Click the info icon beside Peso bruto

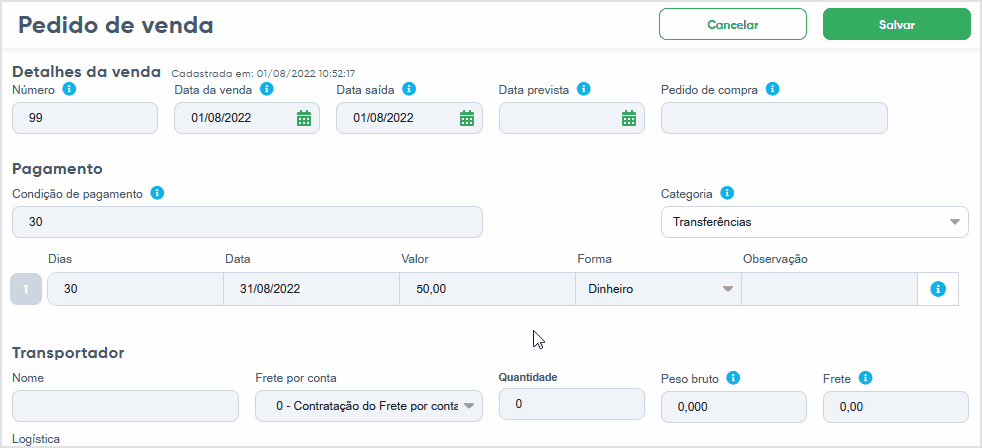pos(733,378)
